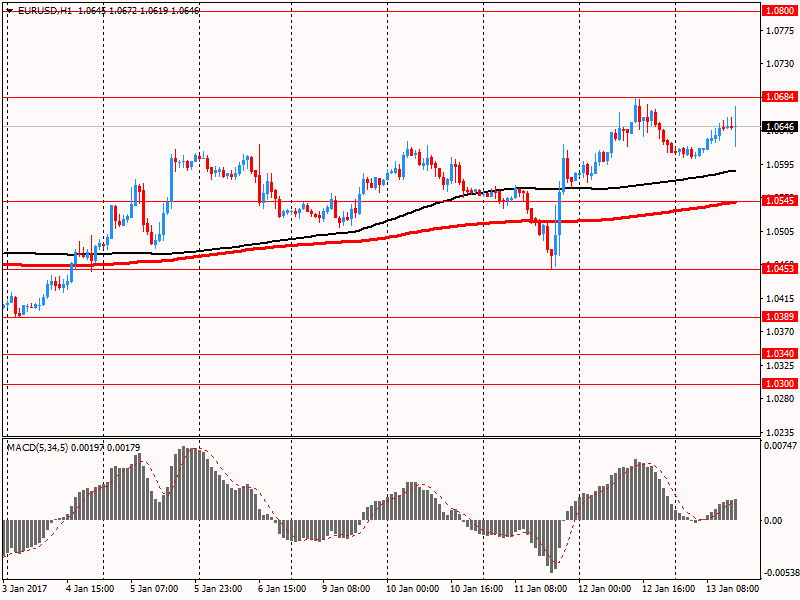
Task: Click the triangle icon beside EURUSD,H1
Action: [10, 11]
